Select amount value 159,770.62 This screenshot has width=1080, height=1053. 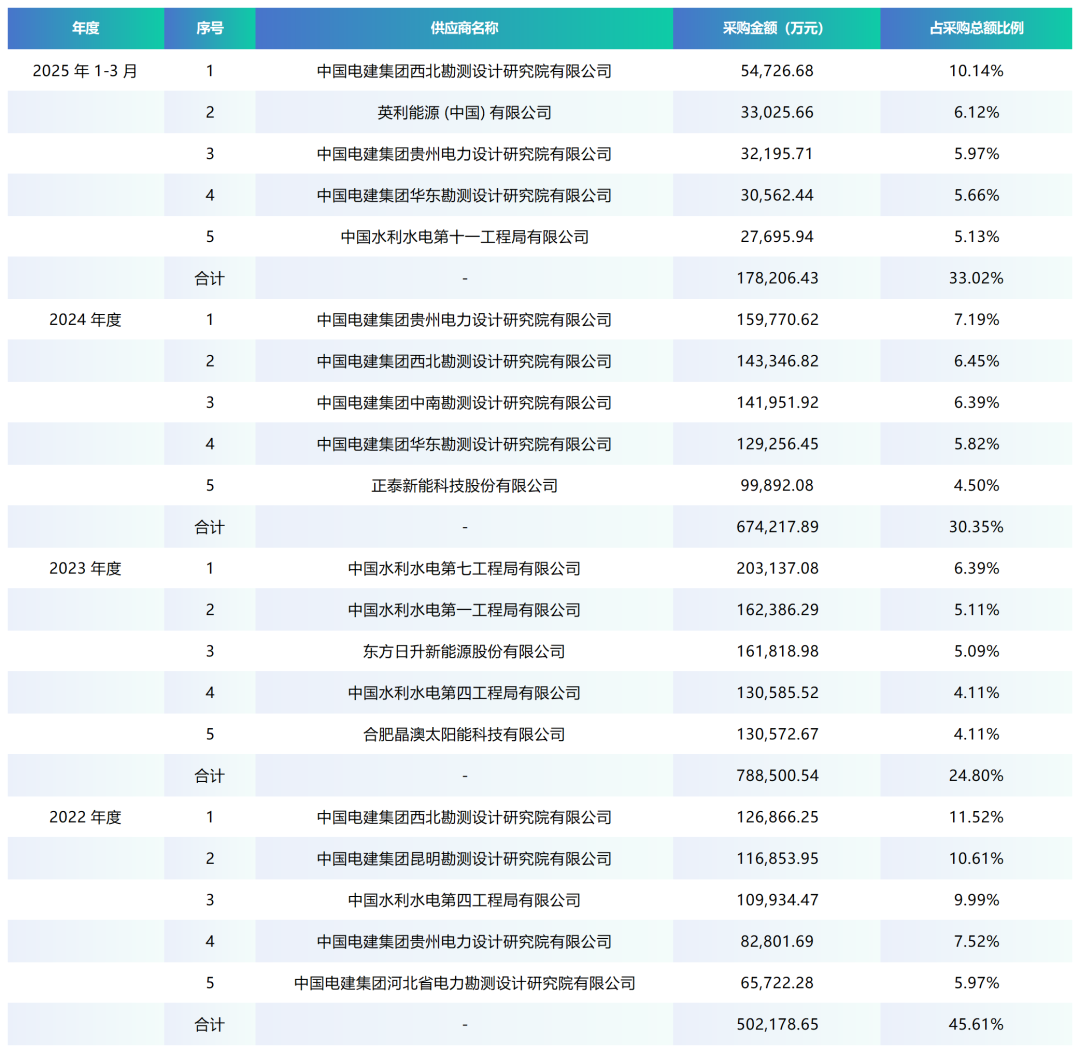click(777, 320)
